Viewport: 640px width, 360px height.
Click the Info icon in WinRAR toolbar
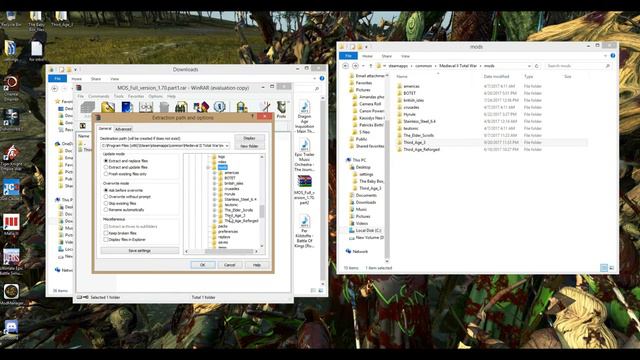(x=220, y=108)
